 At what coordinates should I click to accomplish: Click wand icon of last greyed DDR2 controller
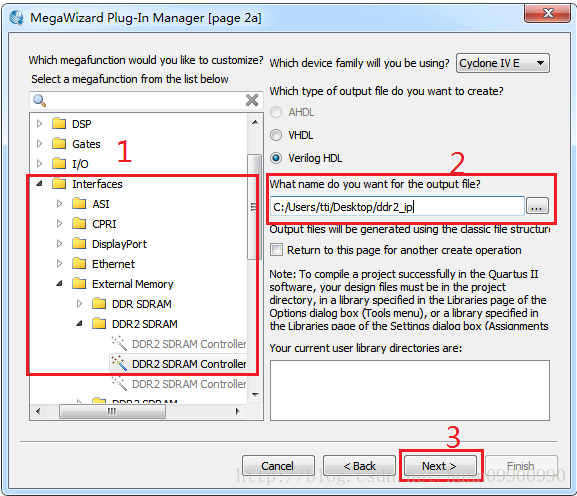119,383
